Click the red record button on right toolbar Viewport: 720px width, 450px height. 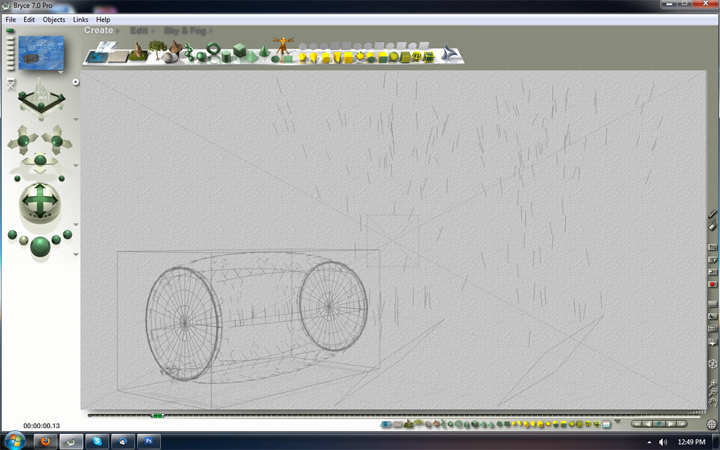pos(713,285)
